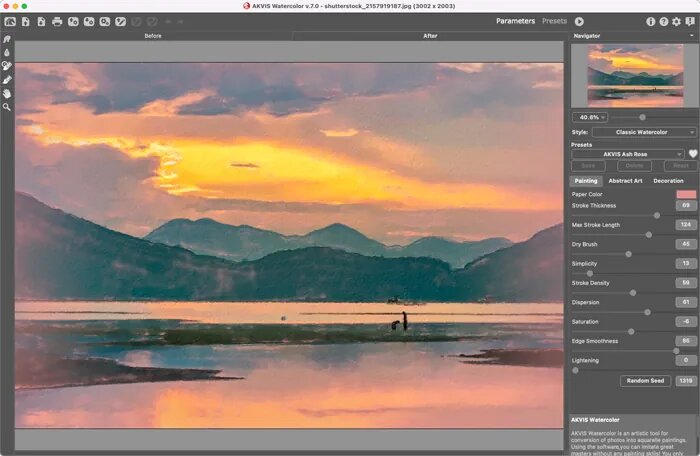
Task: Open the program info icon
Action: (x=650, y=21)
